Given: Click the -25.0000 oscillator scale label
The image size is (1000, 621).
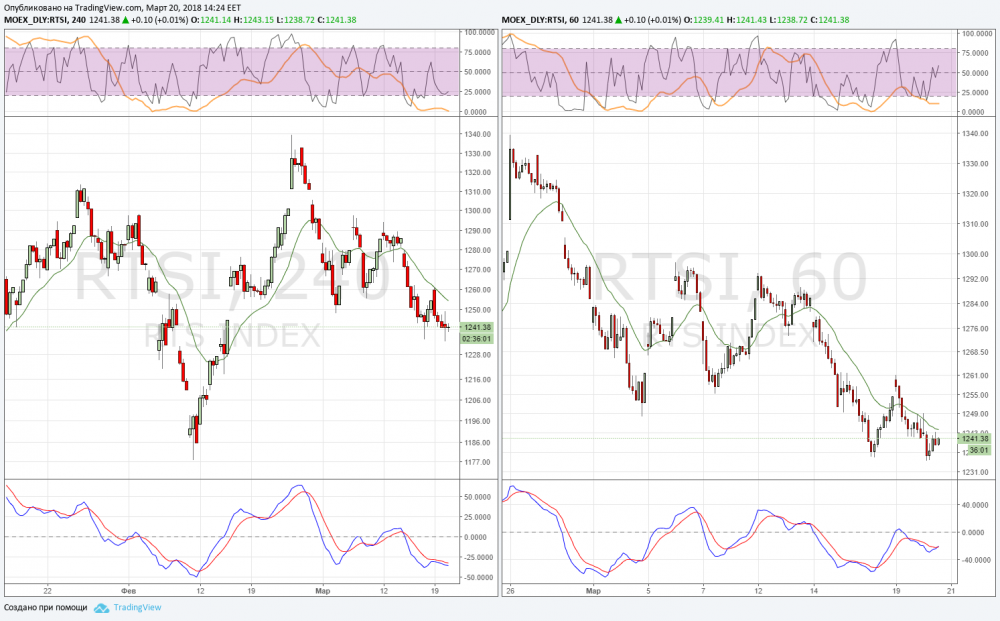Looking at the screenshot, I should pyautogui.click(x=478, y=558).
